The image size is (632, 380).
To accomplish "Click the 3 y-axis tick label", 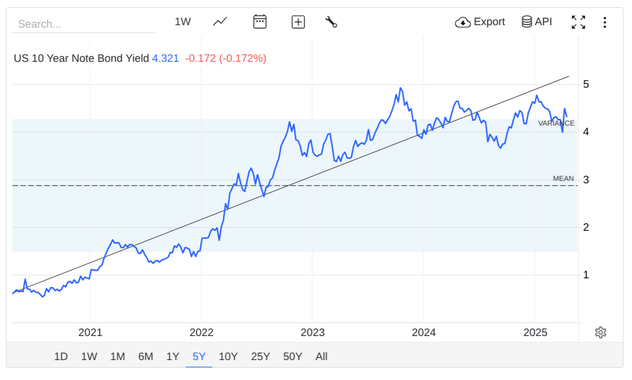I will coord(586,180).
